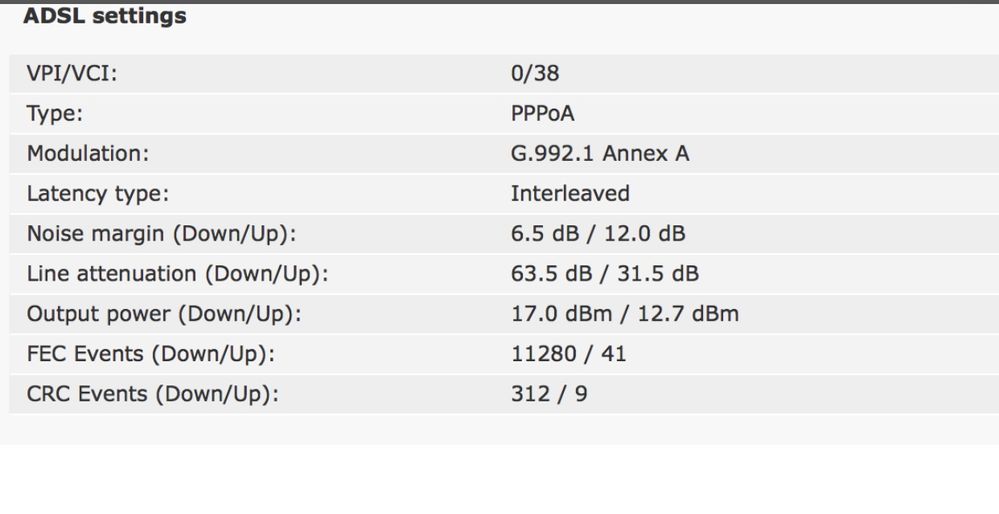The height and width of the screenshot is (514, 999).
Task: Click the blank area below the settings table
Action: pyautogui.click(x=500, y=479)
